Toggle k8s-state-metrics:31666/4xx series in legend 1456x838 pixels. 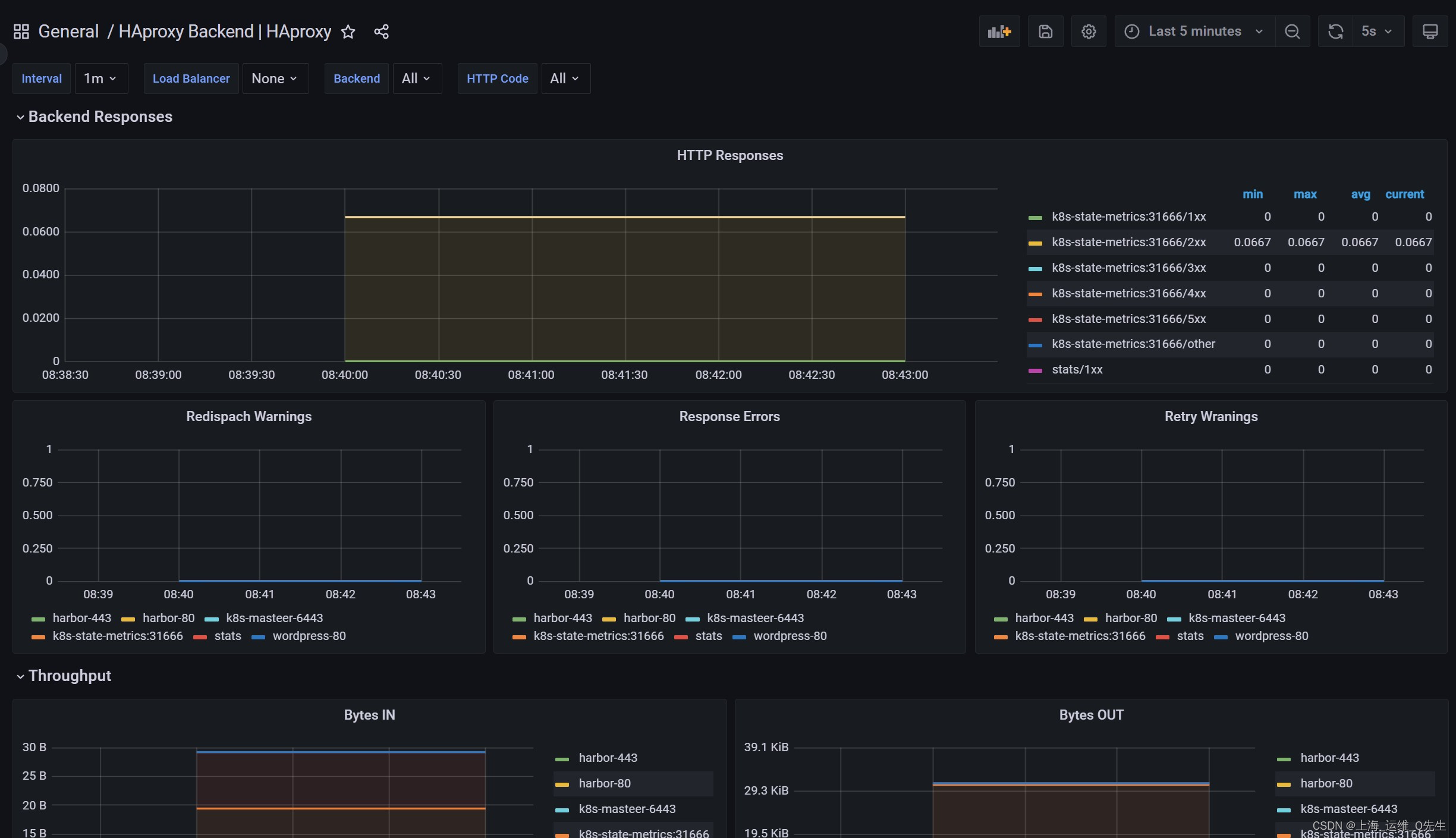1128,293
